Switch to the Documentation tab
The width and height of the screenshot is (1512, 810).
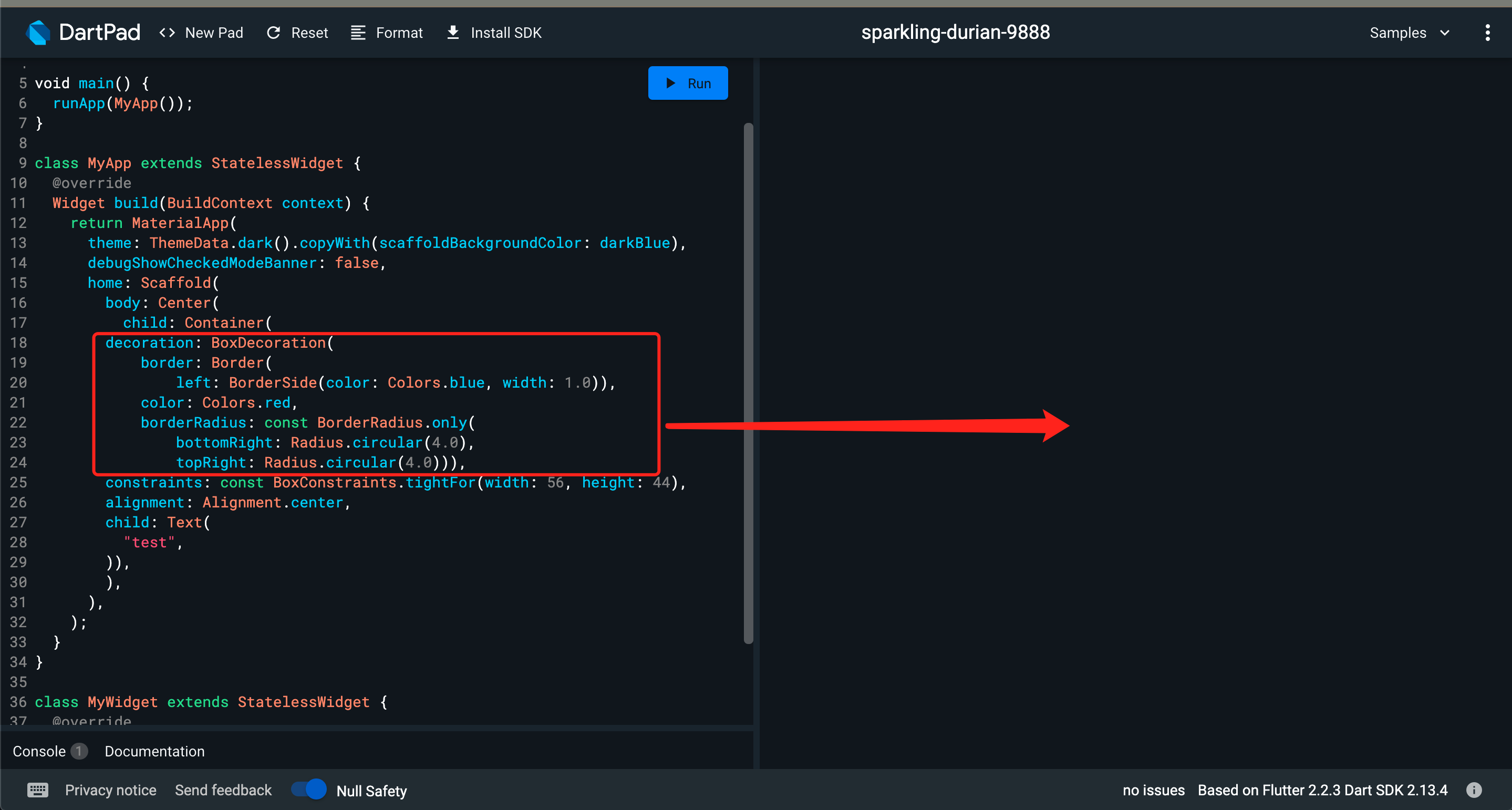coord(154,751)
